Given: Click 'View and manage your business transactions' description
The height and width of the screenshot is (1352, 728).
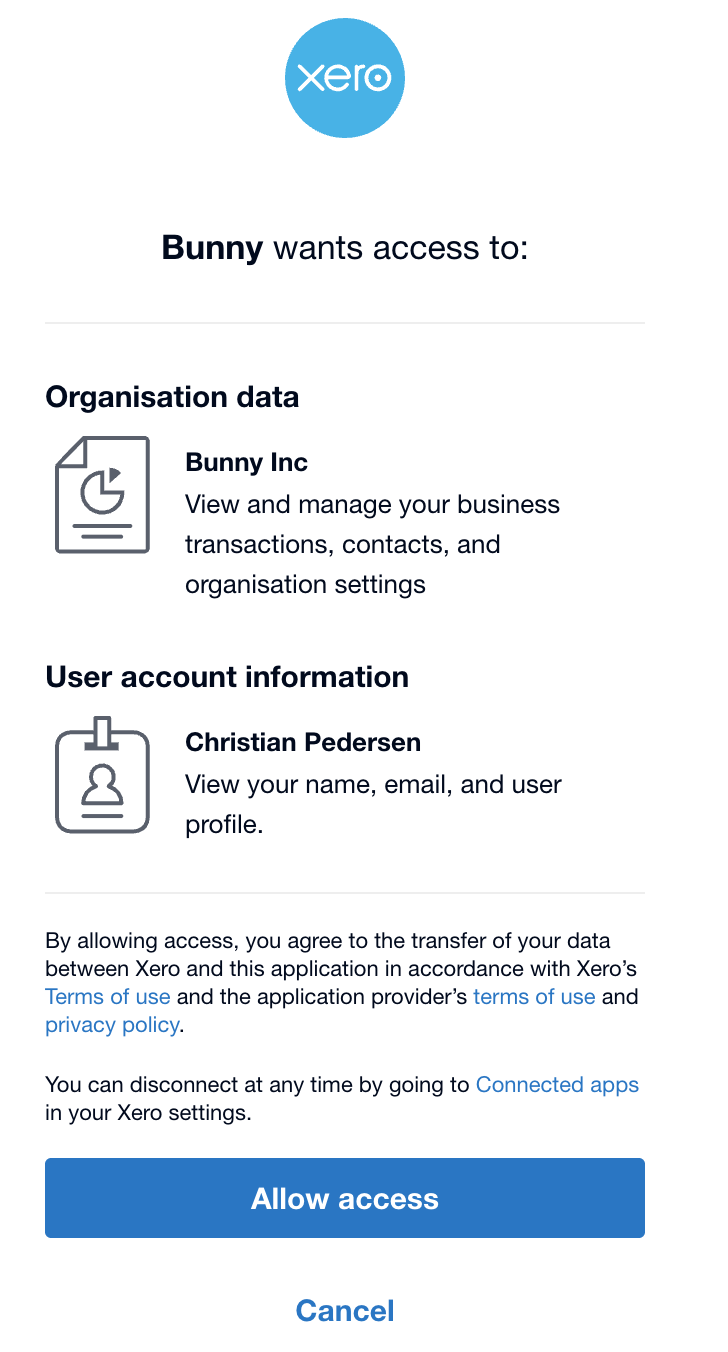Looking at the screenshot, I should 372,544.
